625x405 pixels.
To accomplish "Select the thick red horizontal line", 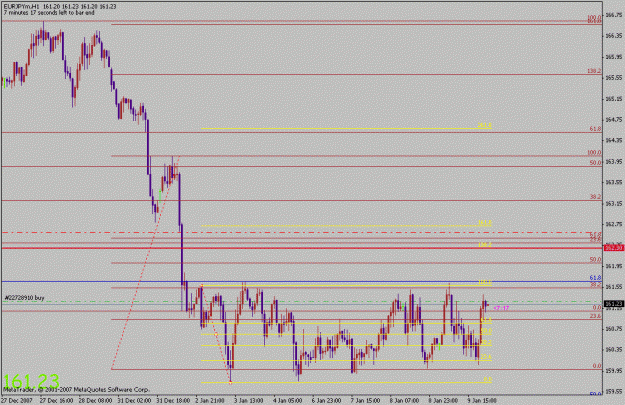I will (302, 248).
